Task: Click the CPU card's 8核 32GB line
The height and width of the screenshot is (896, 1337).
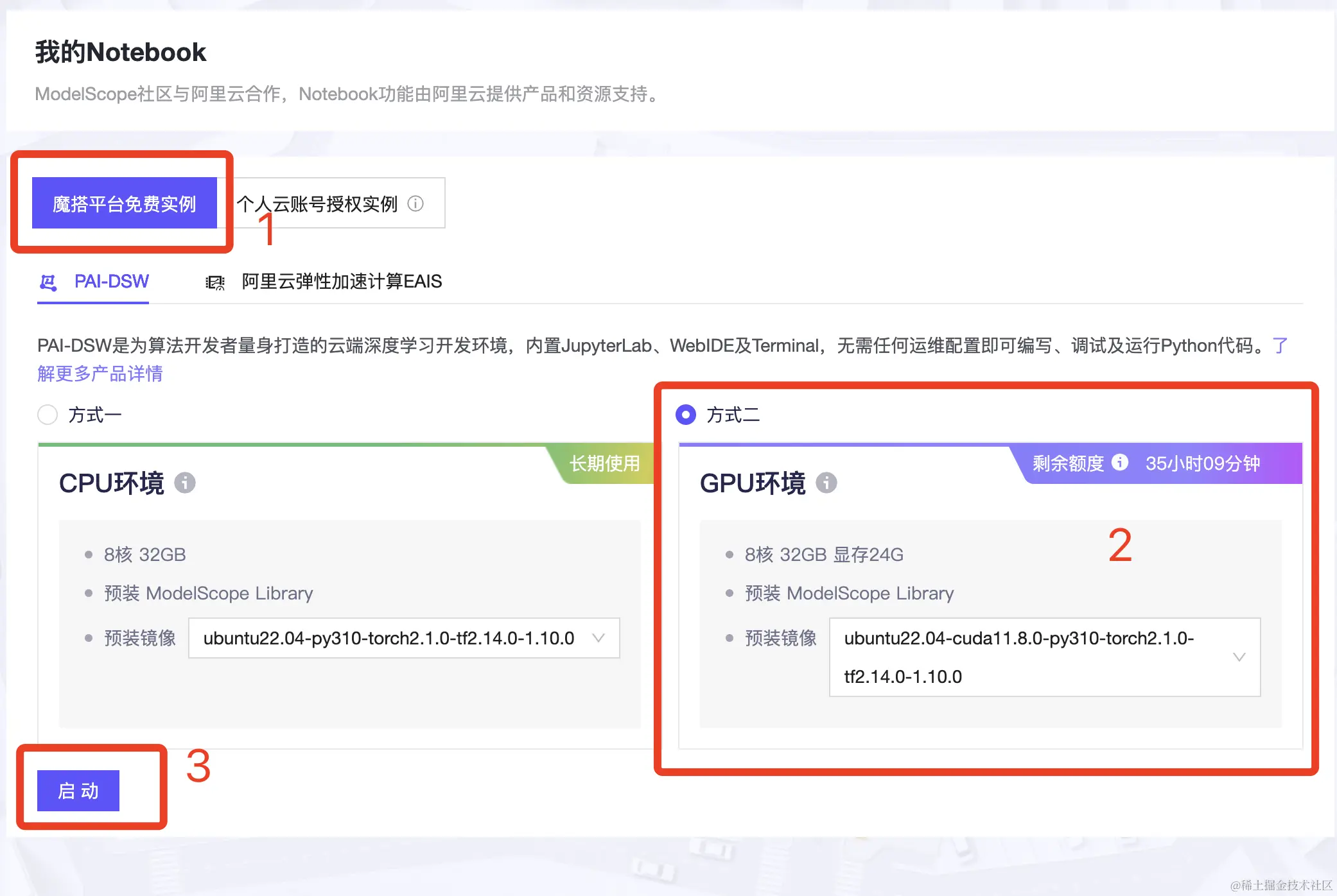Action: point(145,555)
